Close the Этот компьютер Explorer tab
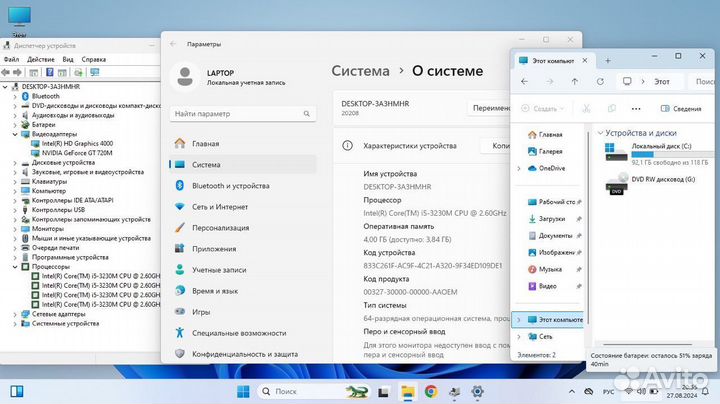Image resolution: width=720 pixels, height=404 pixels. [585, 61]
